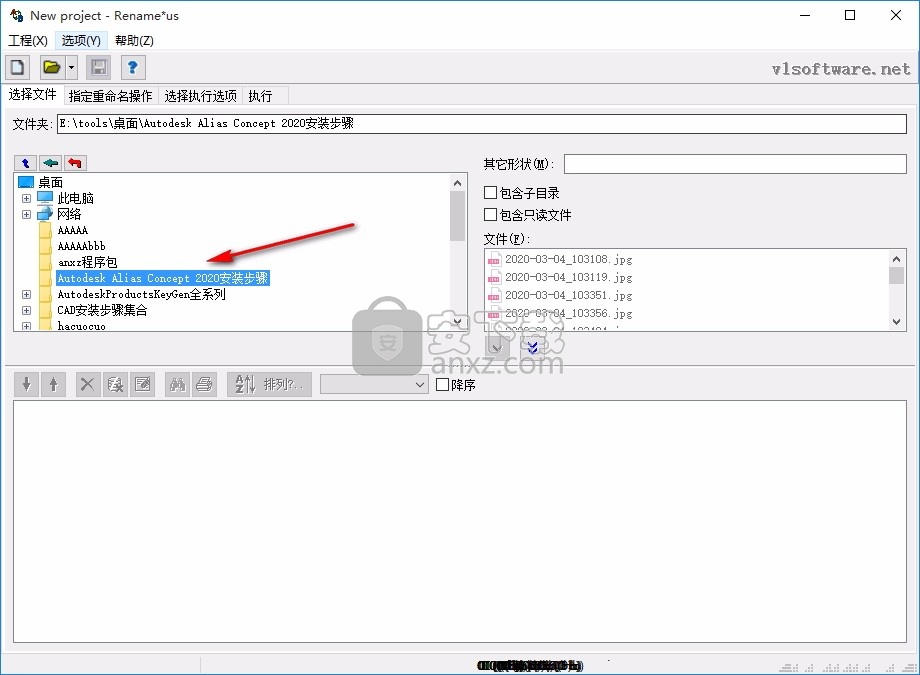Switch to the 选择执行选项 tab
The width and height of the screenshot is (920, 675).
(201, 96)
